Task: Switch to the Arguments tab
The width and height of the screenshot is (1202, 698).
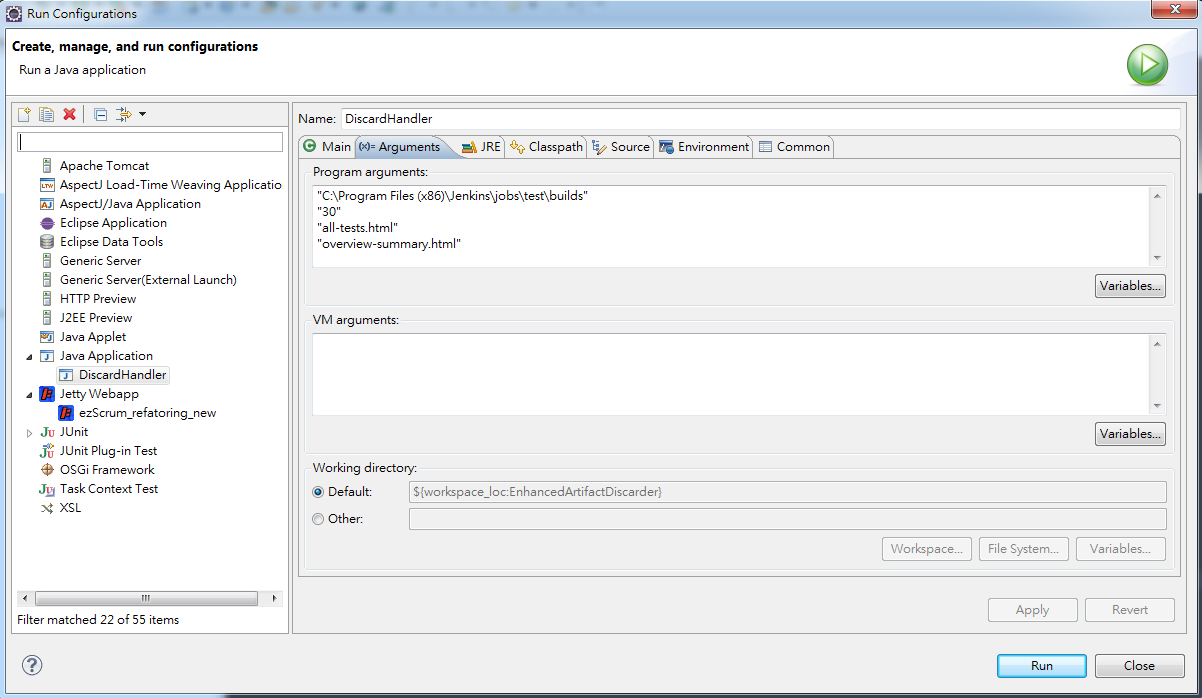Action: (403, 146)
